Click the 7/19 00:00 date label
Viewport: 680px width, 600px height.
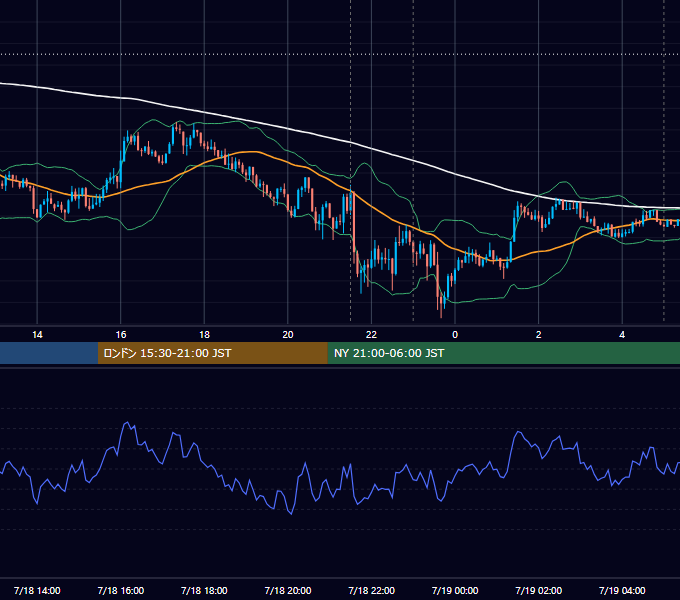(x=455, y=590)
